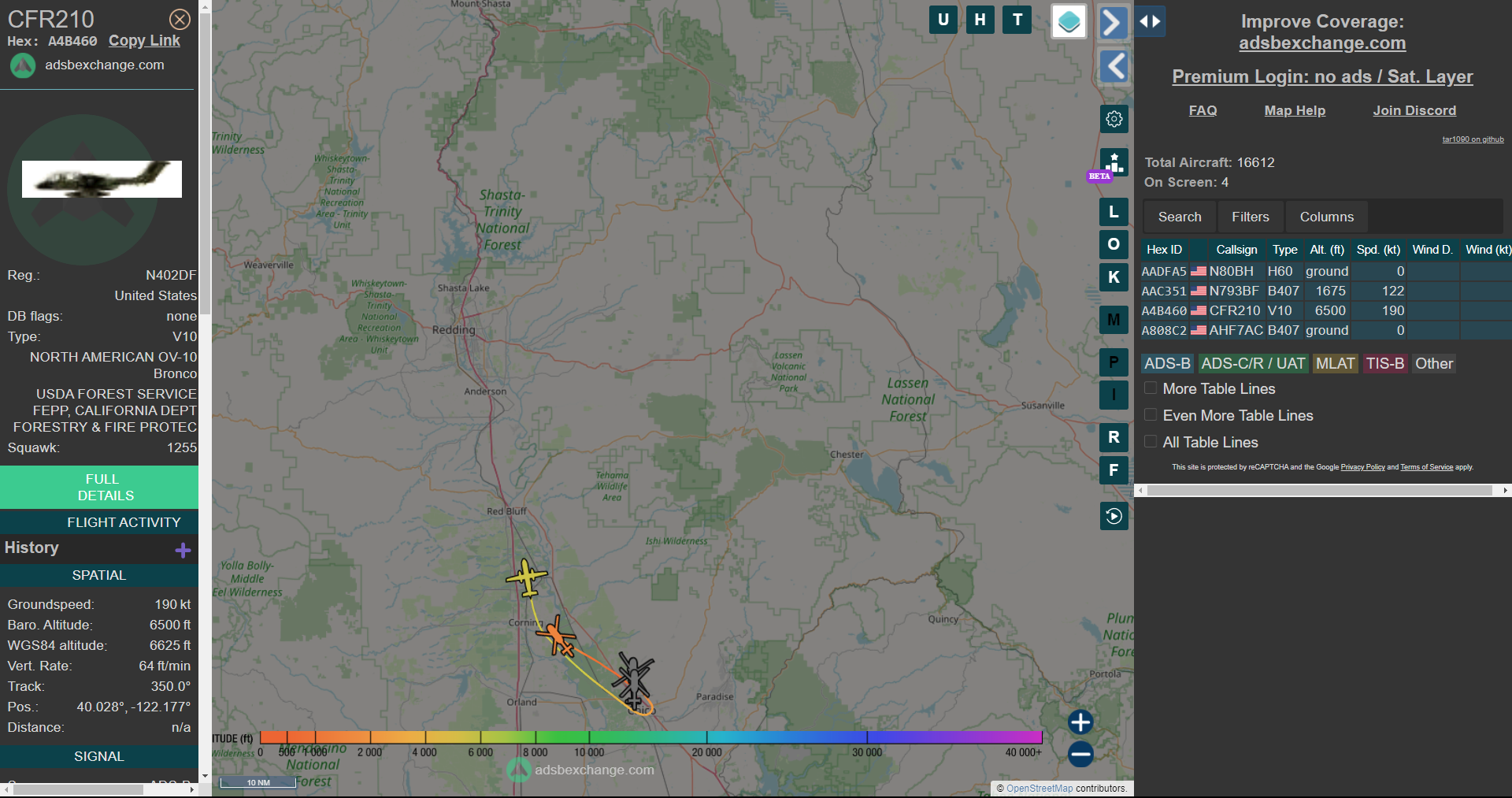Open the Columns tab
The height and width of the screenshot is (798, 1512).
click(x=1327, y=217)
